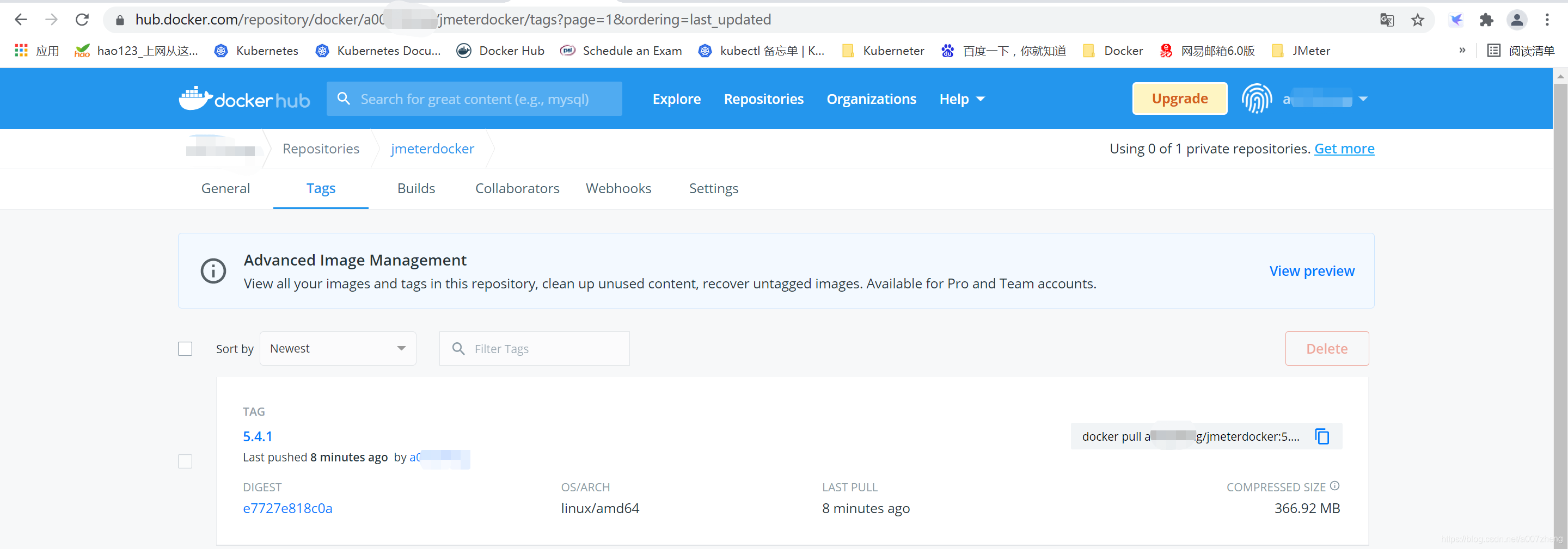The height and width of the screenshot is (549, 1568).
Task: Open NetEase mailbox 6.0 bookmark
Action: 1207,51
